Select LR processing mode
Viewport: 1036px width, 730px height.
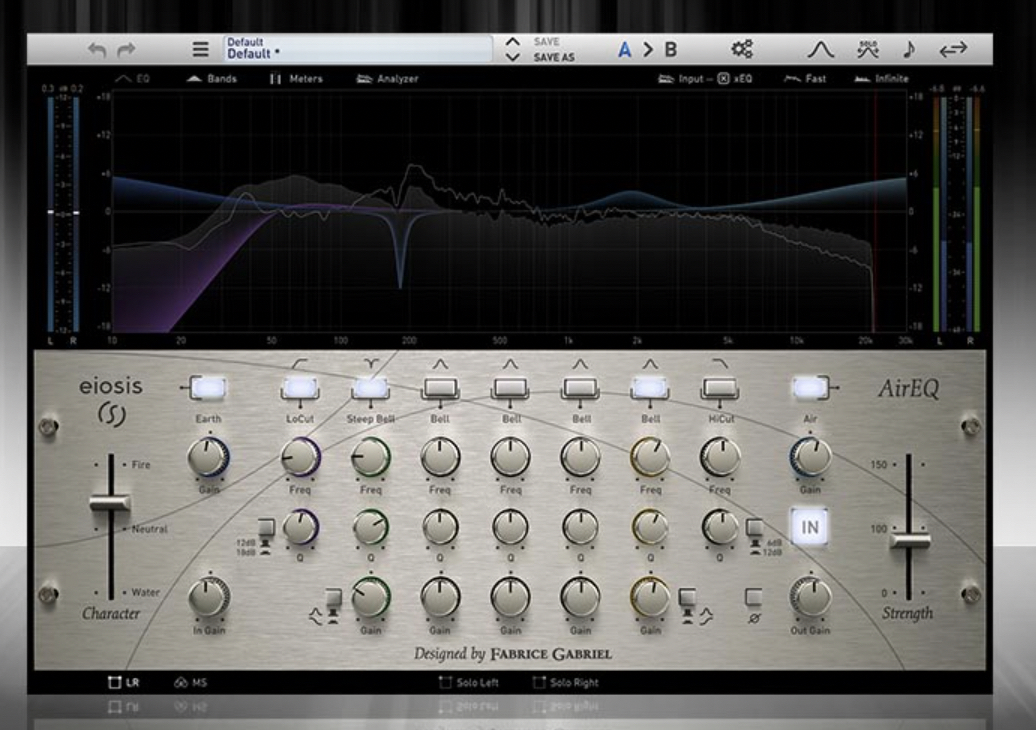coord(124,682)
